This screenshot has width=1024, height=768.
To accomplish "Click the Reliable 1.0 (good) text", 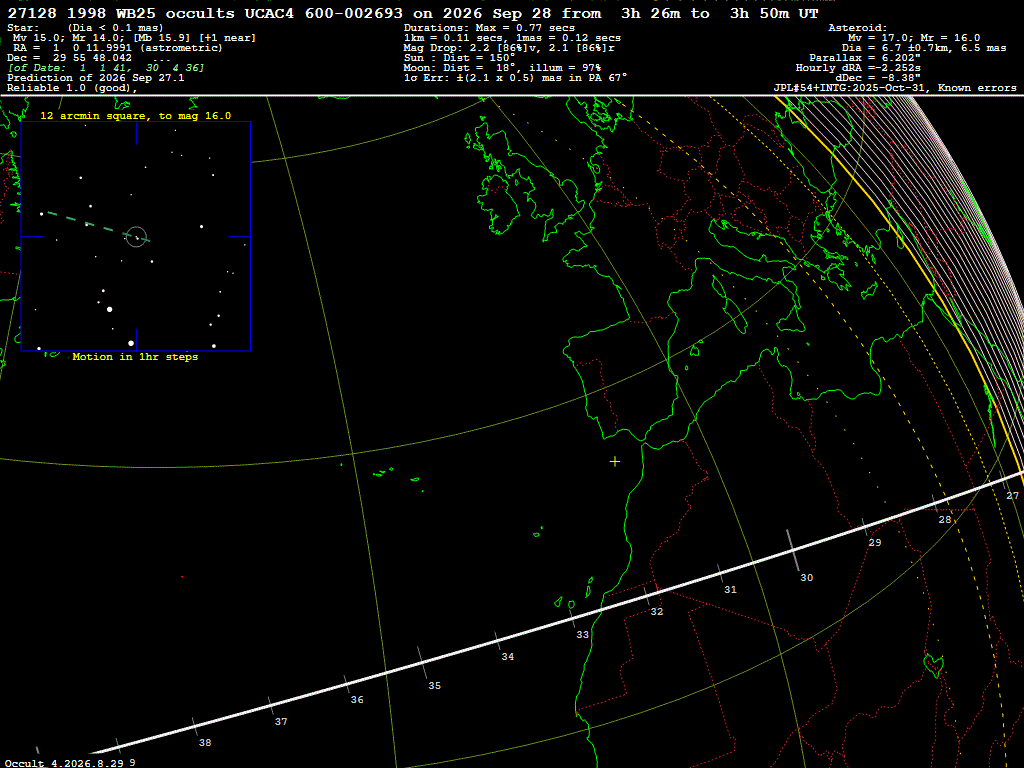I will 72,88.
